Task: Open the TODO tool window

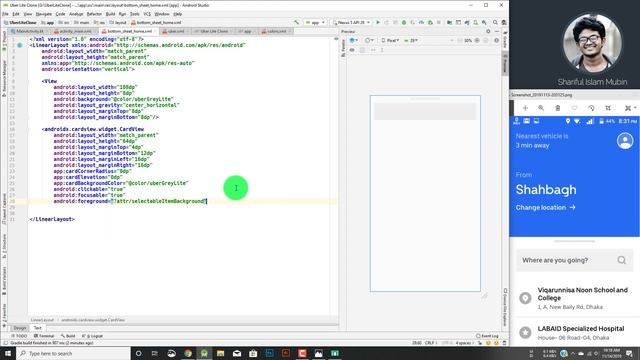Action: pyautogui.click(x=19, y=336)
